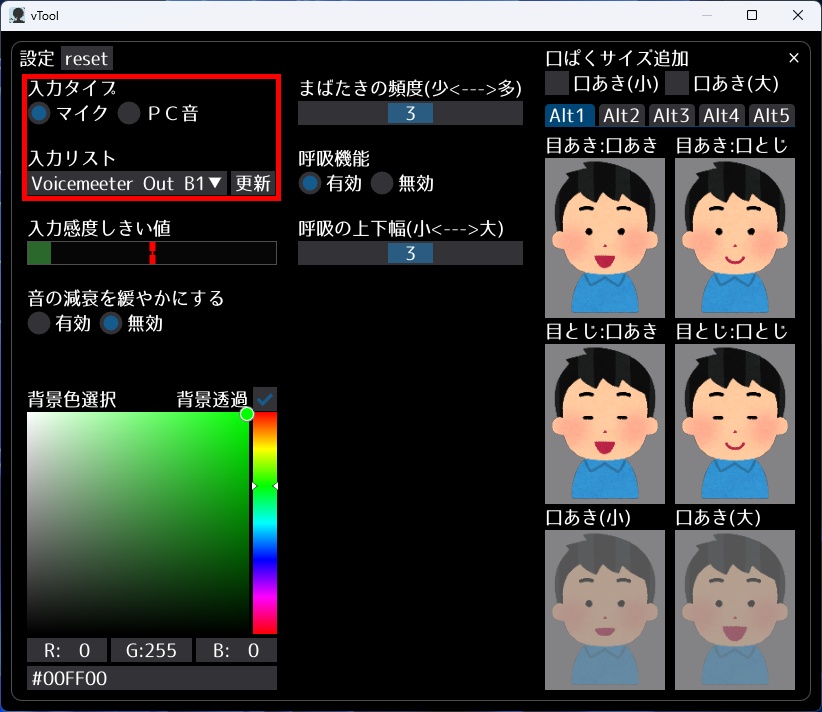The width and height of the screenshot is (822, 712).
Task: Select the マイク input type radio button
Action: point(39,113)
